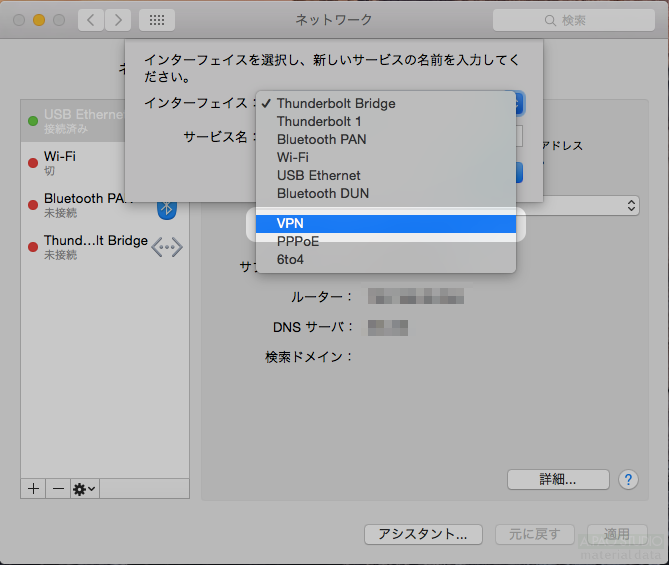
Task: Go back with the left arrow button
Action: pos(91,20)
